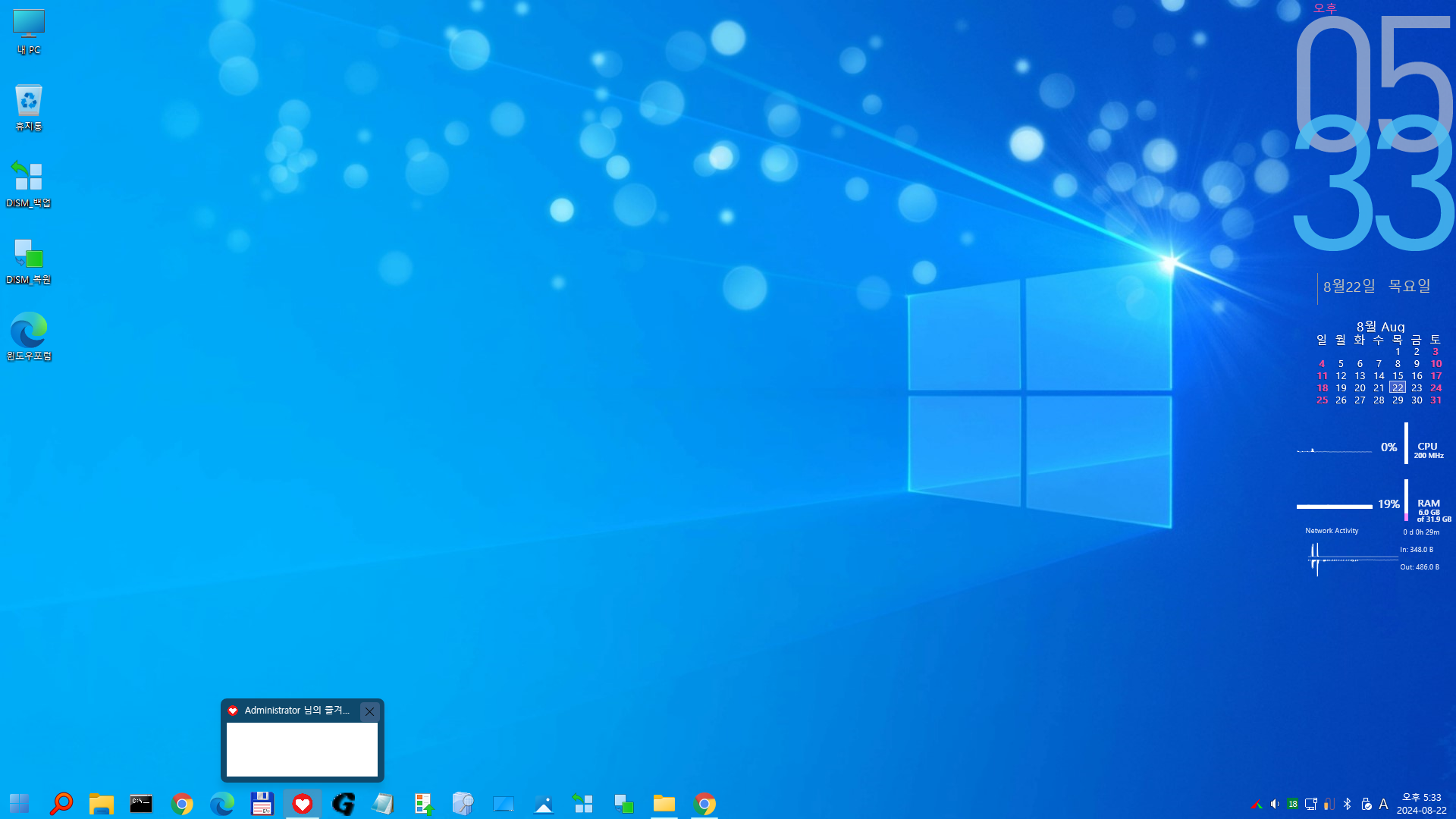This screenshot has width=1456, height=819.
Task: Open the colored list with green arrow icon
Action: [423, 803]
